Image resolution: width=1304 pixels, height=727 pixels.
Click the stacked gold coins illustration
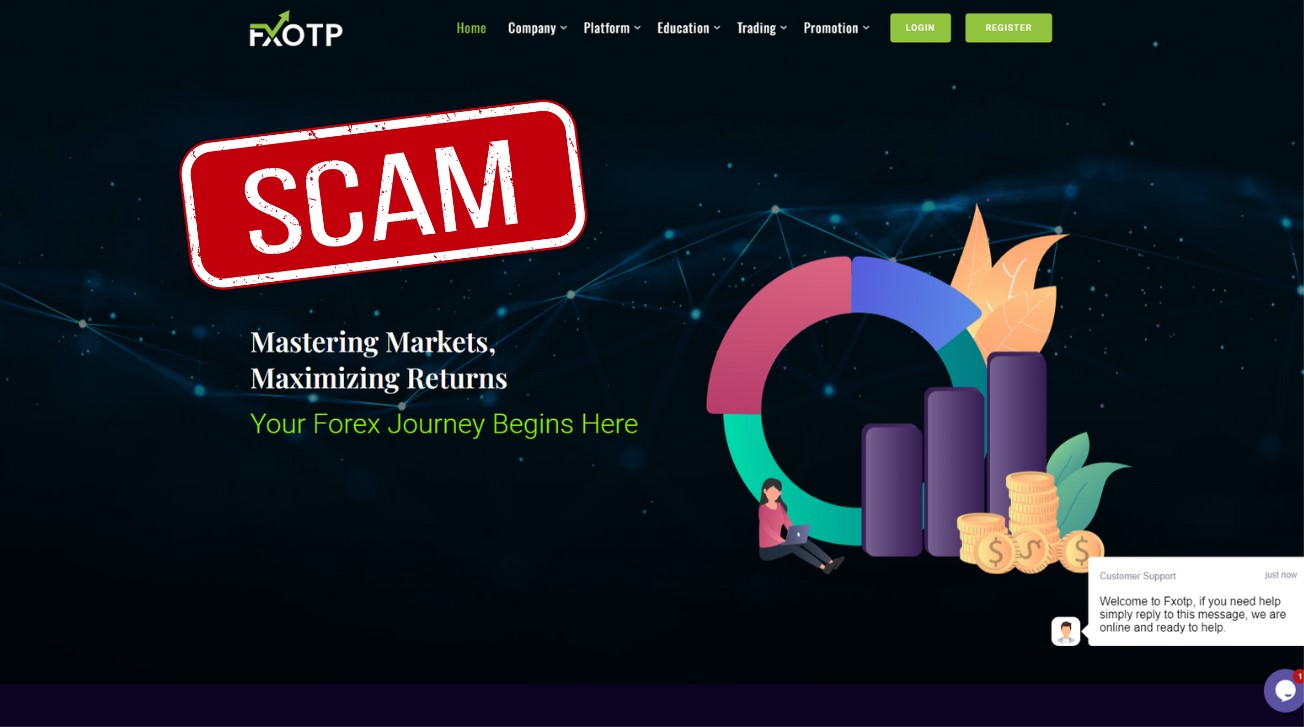click(x=1030, y=524)
